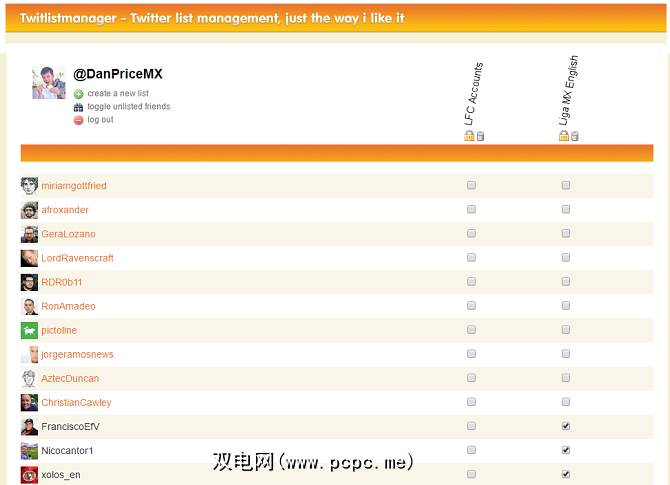Click afroxander avatar image
Viewport: 670px width, 485px height.
coord(29,210)
